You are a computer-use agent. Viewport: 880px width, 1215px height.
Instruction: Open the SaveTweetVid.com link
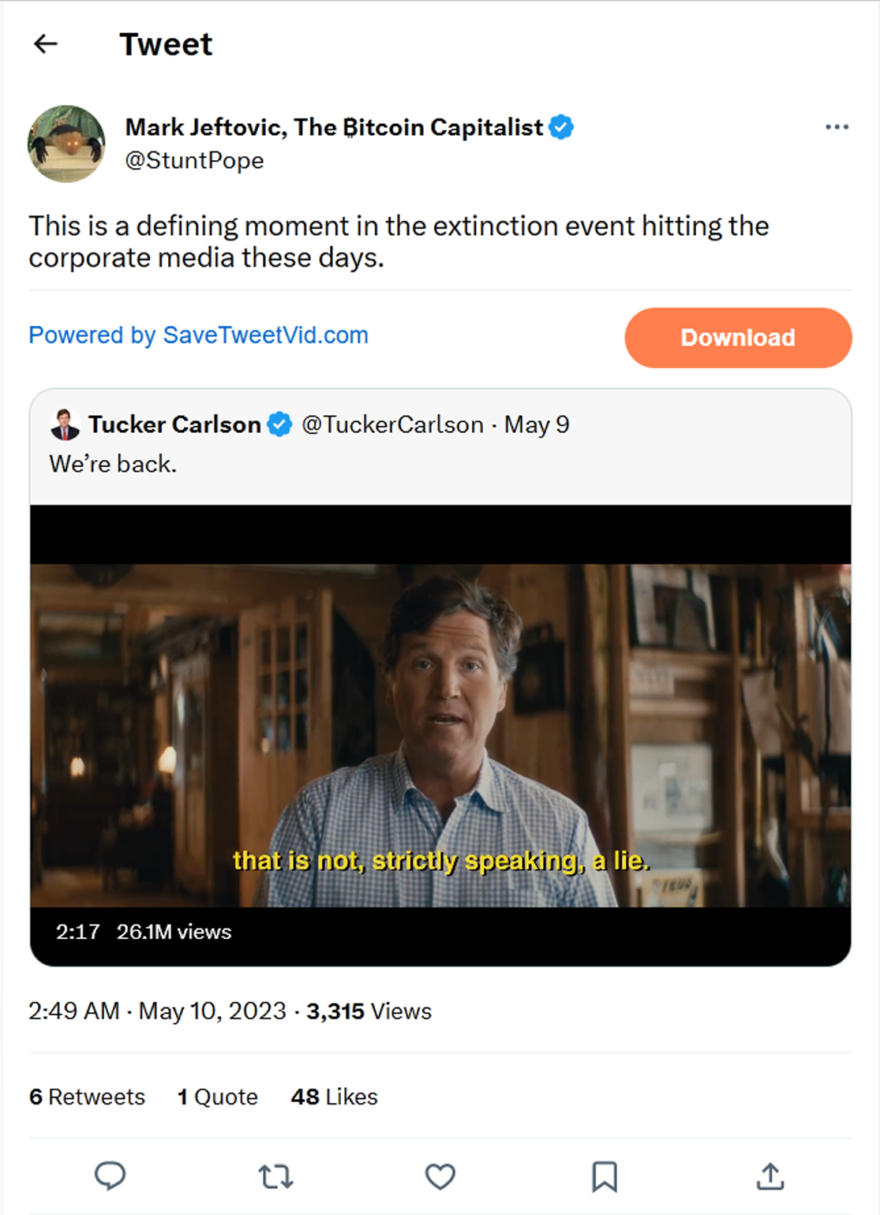point(198,336)
